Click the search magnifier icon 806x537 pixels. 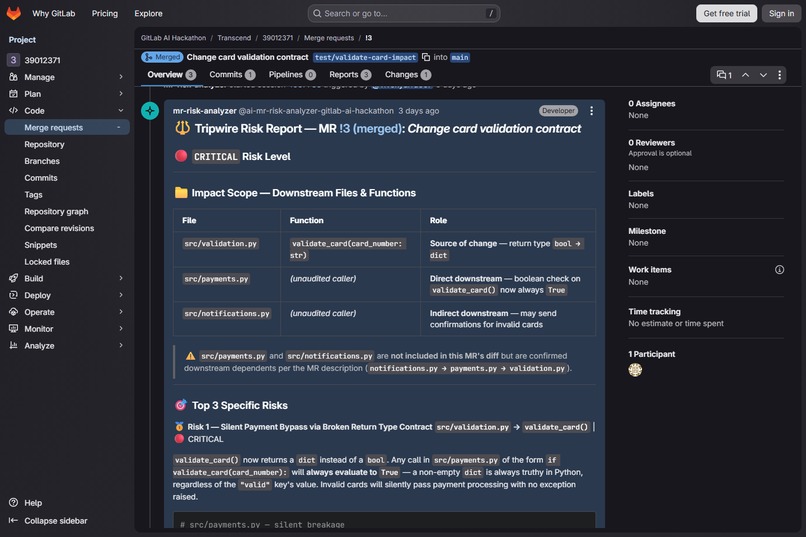[x=317, y=13]
